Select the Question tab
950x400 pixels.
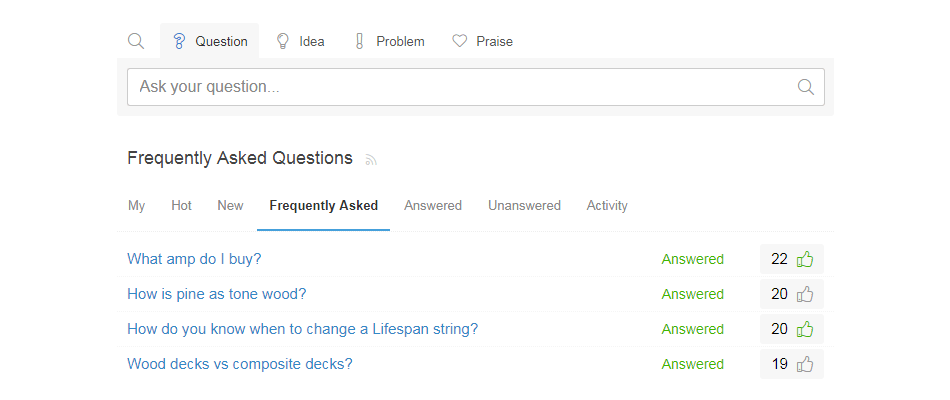tap(210, 41)
